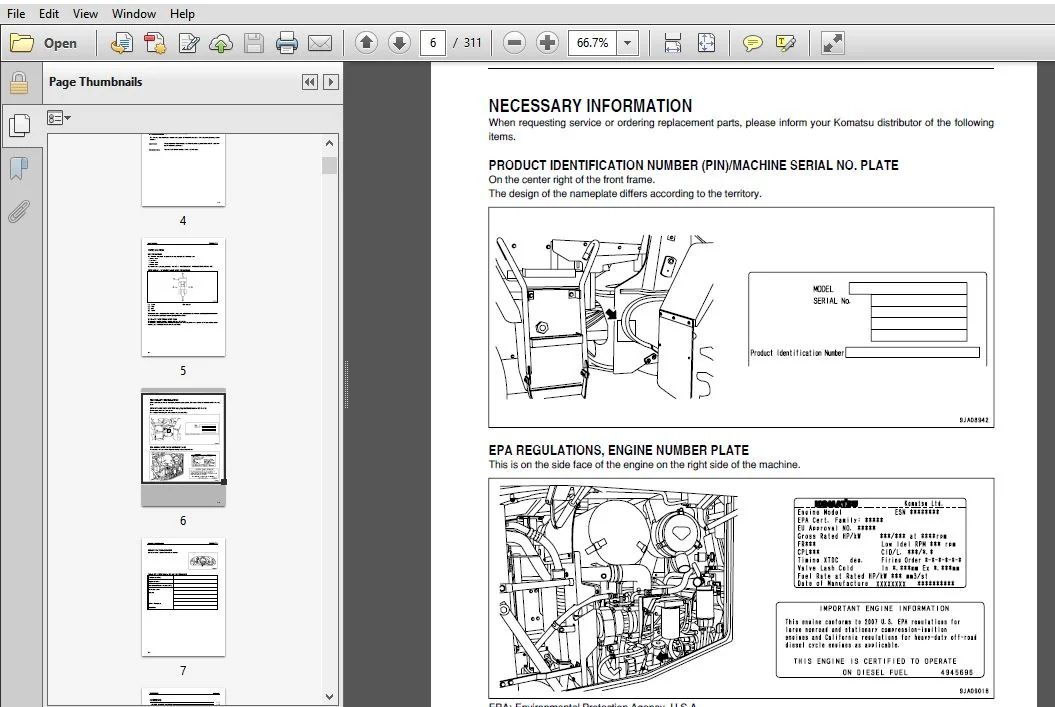The width and height of the screenshot is (1055, 707).
Task: Click the Fit one full page icon
Action: tap(706, 43)
